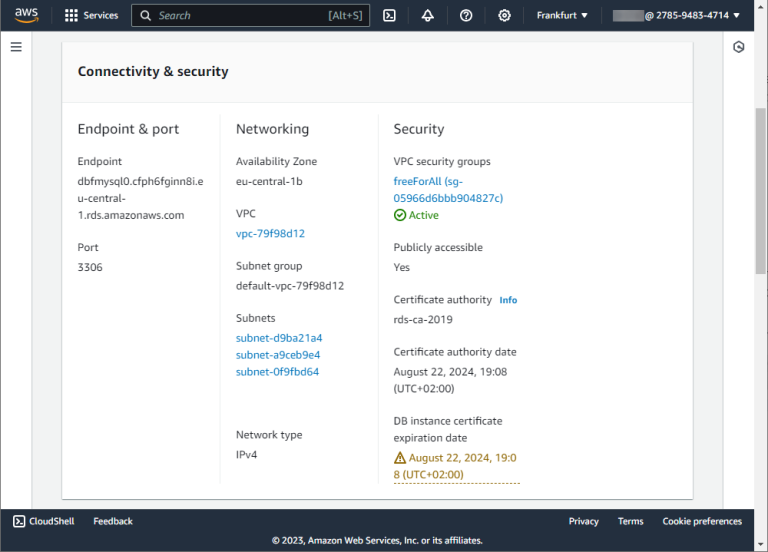Click the certificate expiration warning icon
This screenshot has height=552, width=768.
400,457
